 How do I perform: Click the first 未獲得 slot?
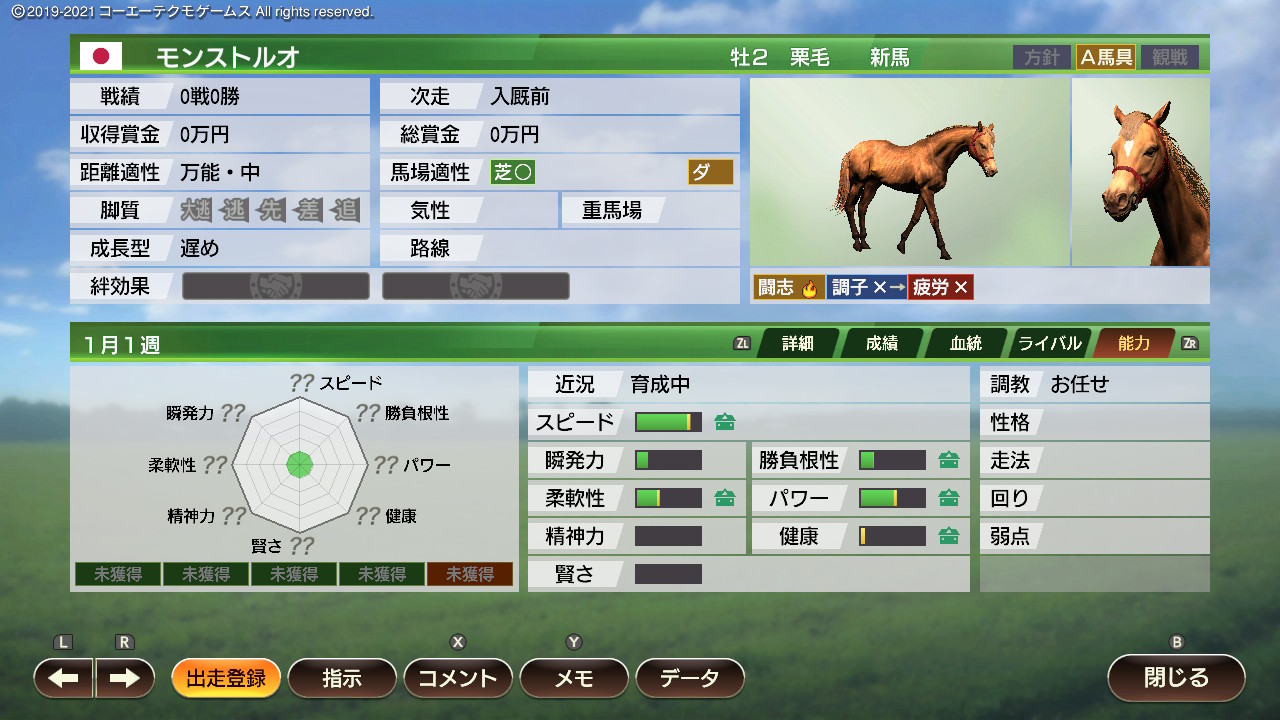(x=118, y=574)
